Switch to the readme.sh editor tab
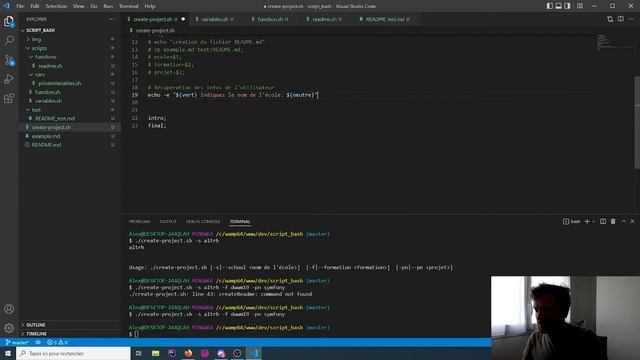The width and height of the screenshot is (640, 360). [327, 19]
